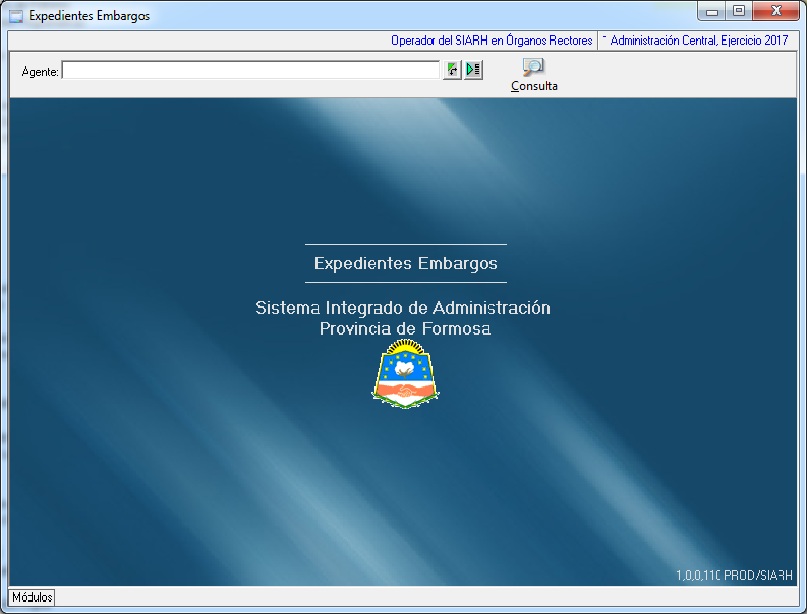Viewport: 807px width, 614px height.
Task: Click the Agente text input field
Action: (x=251, y=71)
